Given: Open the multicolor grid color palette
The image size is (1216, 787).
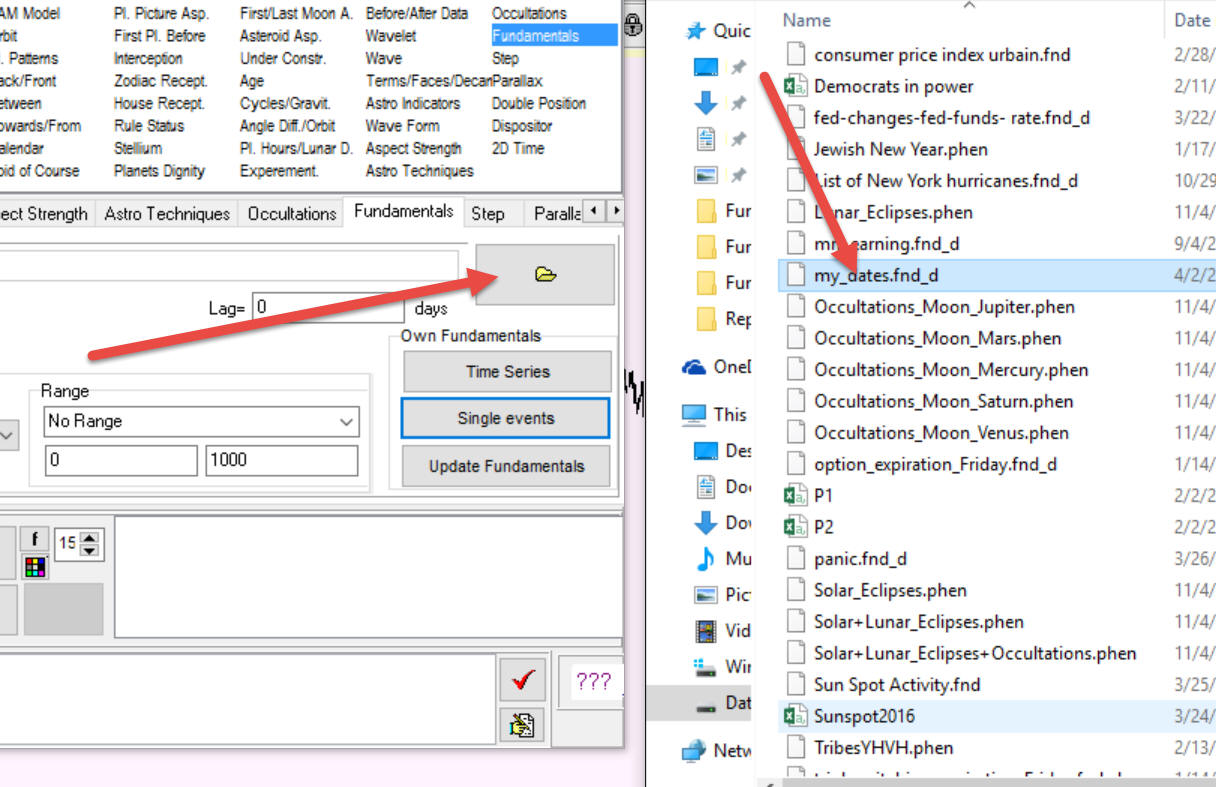Looking at the screenshot, I should [x=35, y=567].
